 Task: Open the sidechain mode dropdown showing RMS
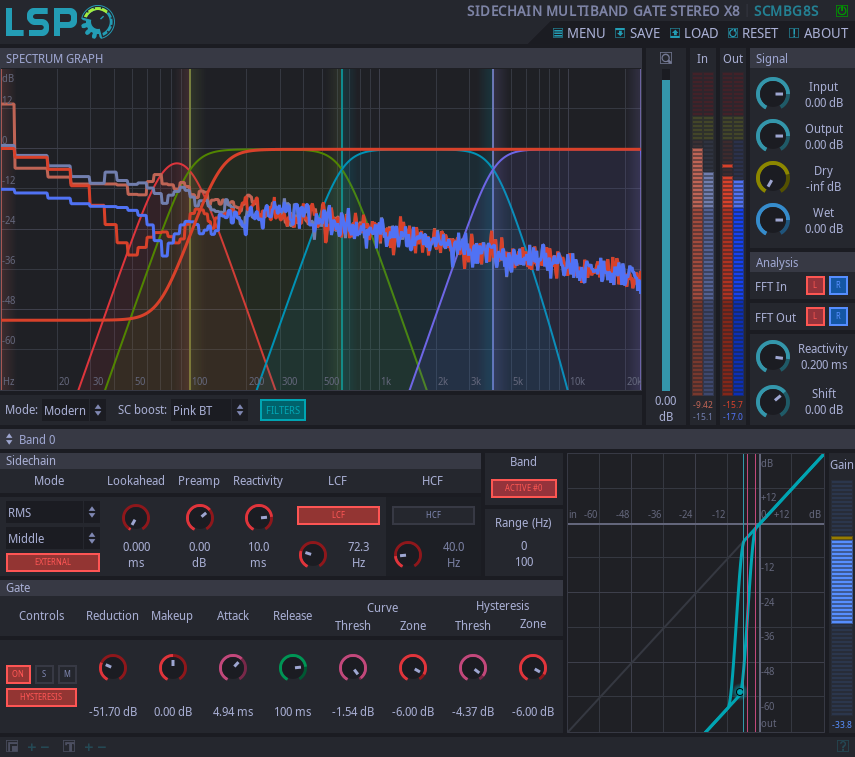click(x=52, y=513)
